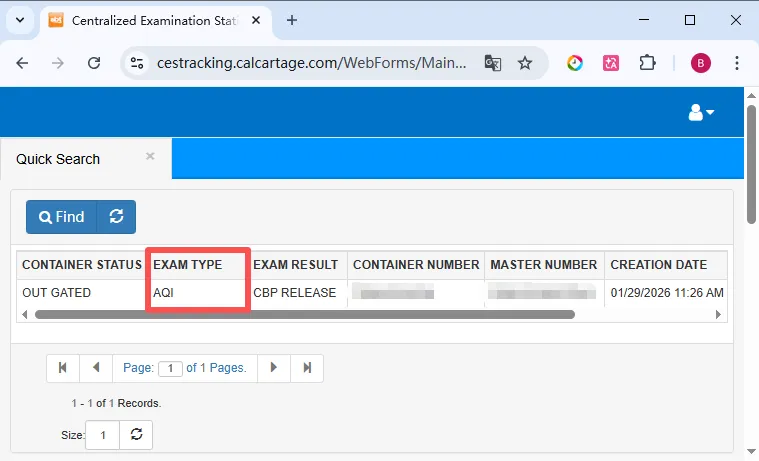759x461 pixels.
Task: Open the browser tab search dropdown
Action: pyautogui.click(x=20, y=20)
